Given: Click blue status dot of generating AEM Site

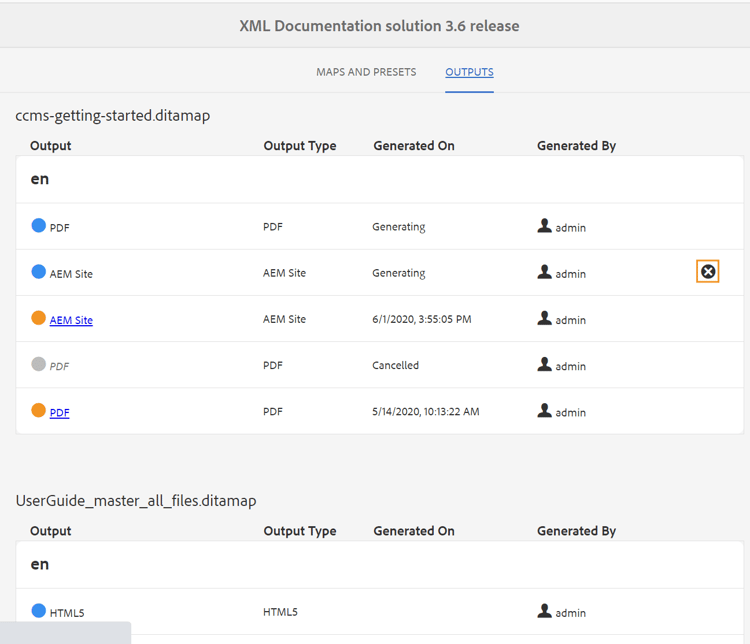Looking at the screenshot, I should pos(39,272).
